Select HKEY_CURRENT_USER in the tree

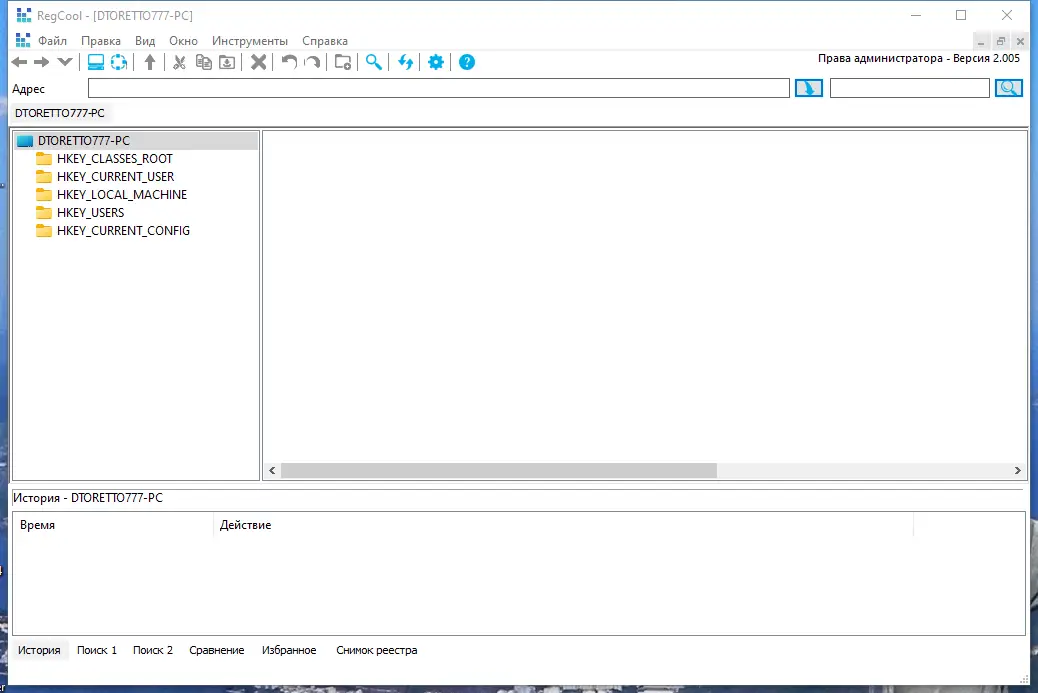(x=115, y=177)
